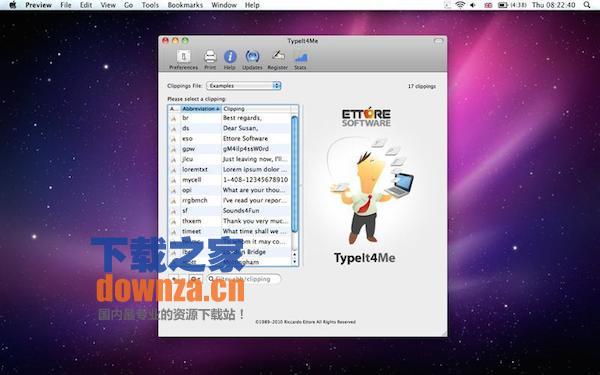Click the input source flag icon
The width and height of the screenshot is (600, 375).
point(488,5)
